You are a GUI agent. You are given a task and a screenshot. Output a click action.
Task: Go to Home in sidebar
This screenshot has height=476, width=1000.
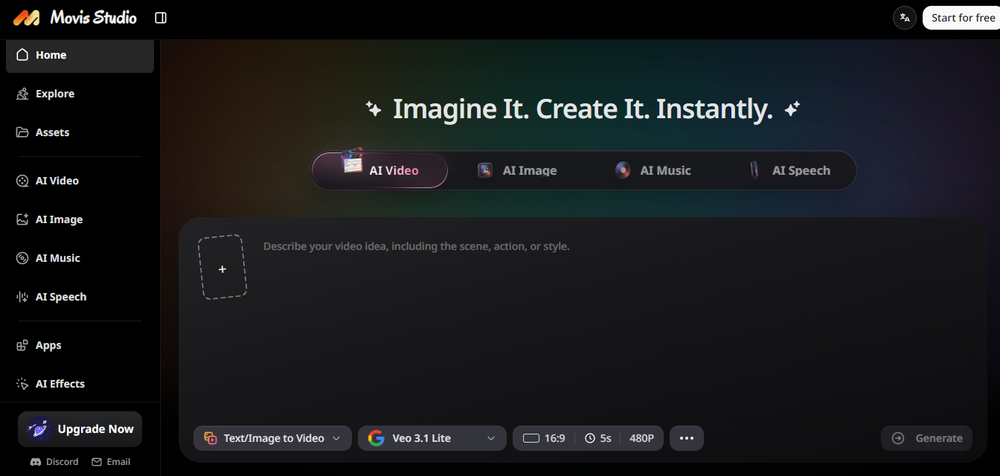[80, 56]
